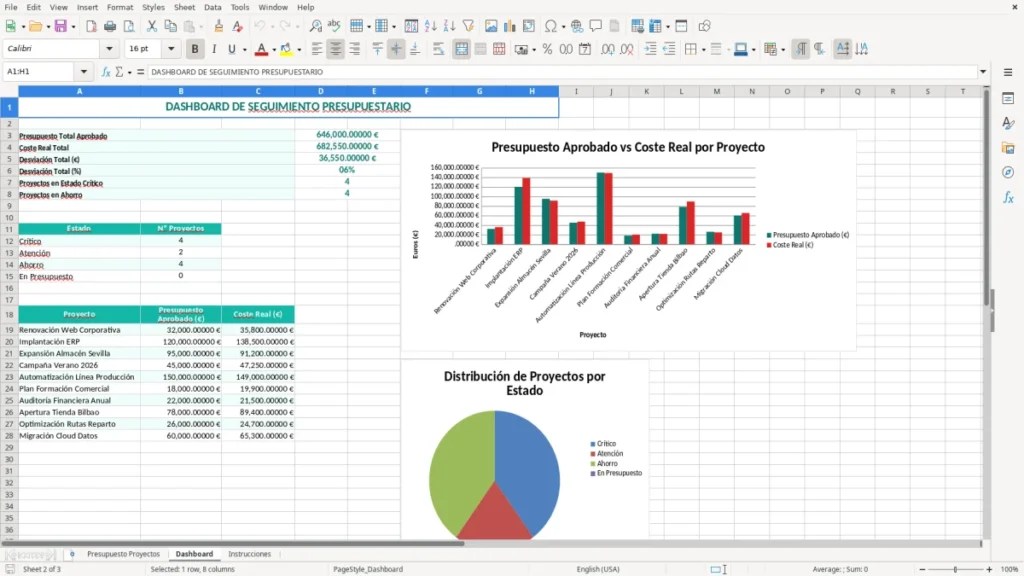Open the font color dropdown arrow
Image resolution: width=1024 pixels, height=576 pixels.
[274, 50]
